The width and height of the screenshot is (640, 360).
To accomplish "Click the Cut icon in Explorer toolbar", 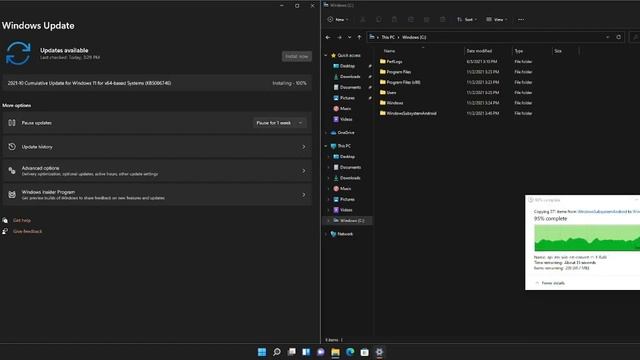I will [x=363, y=20].
